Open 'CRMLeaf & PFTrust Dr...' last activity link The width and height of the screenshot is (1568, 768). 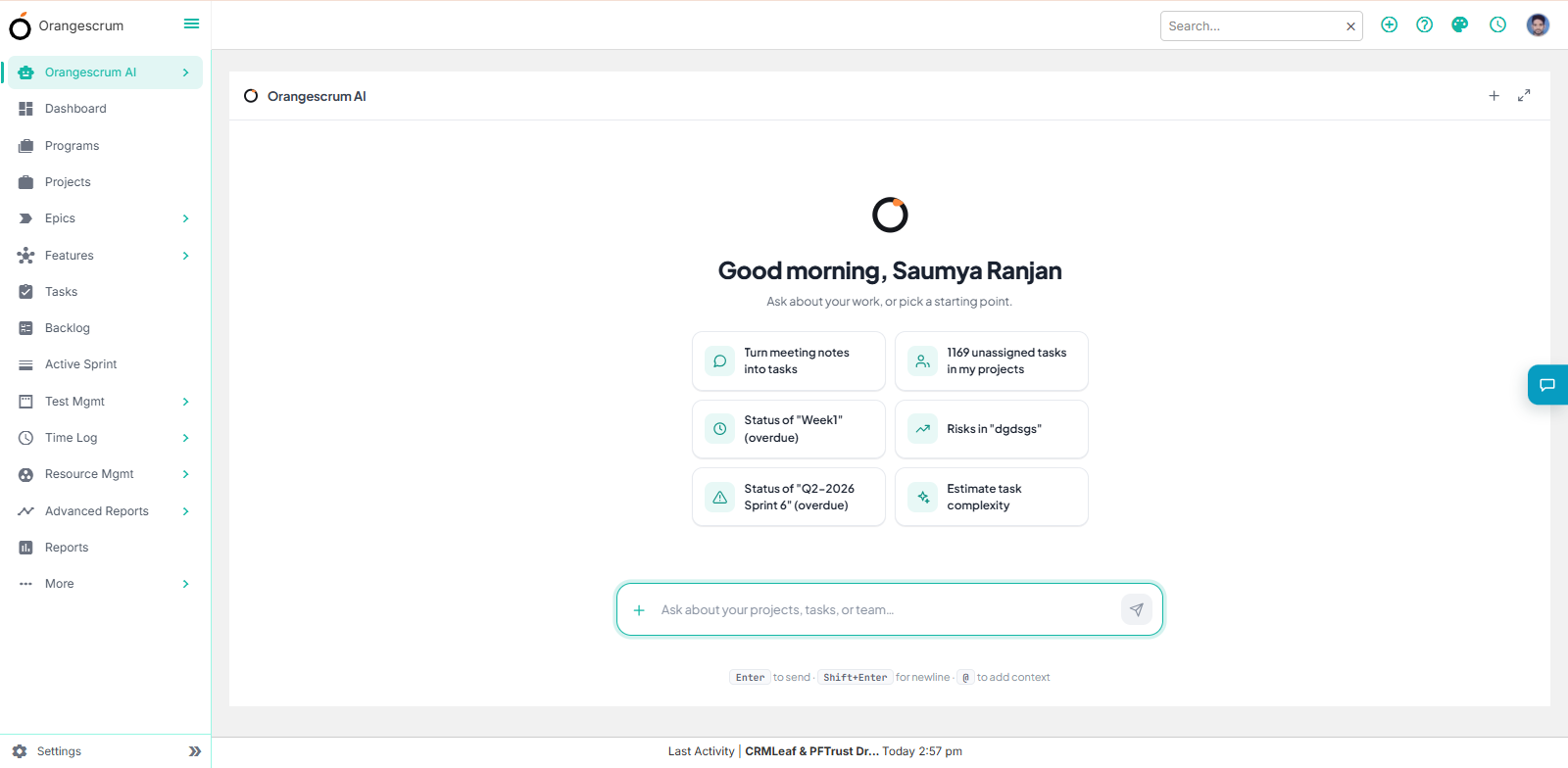pyautogui.click(x=811, y=751)
